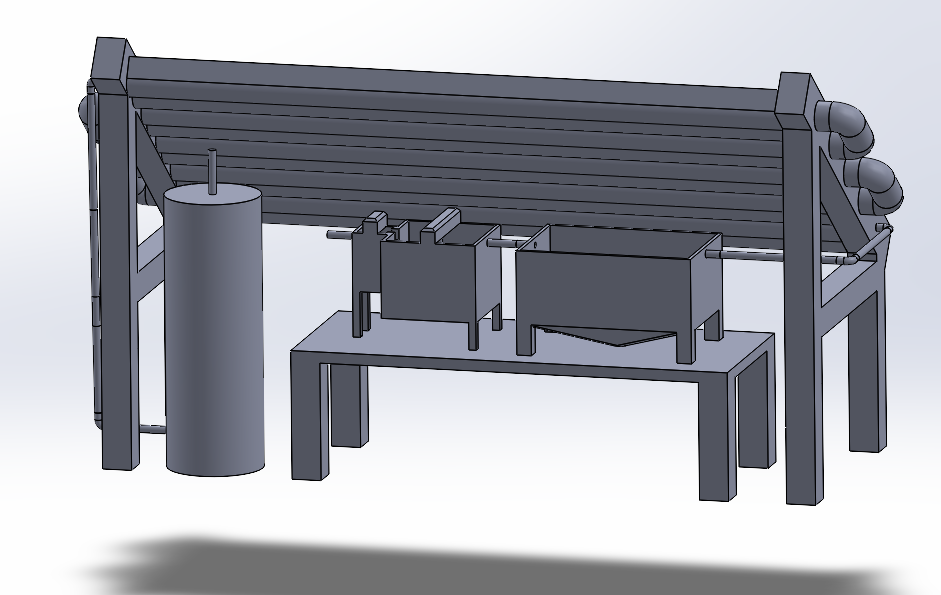Click the raised bracket atop small tank
Screen dimensions: 941x595
(x=442, y=221)
